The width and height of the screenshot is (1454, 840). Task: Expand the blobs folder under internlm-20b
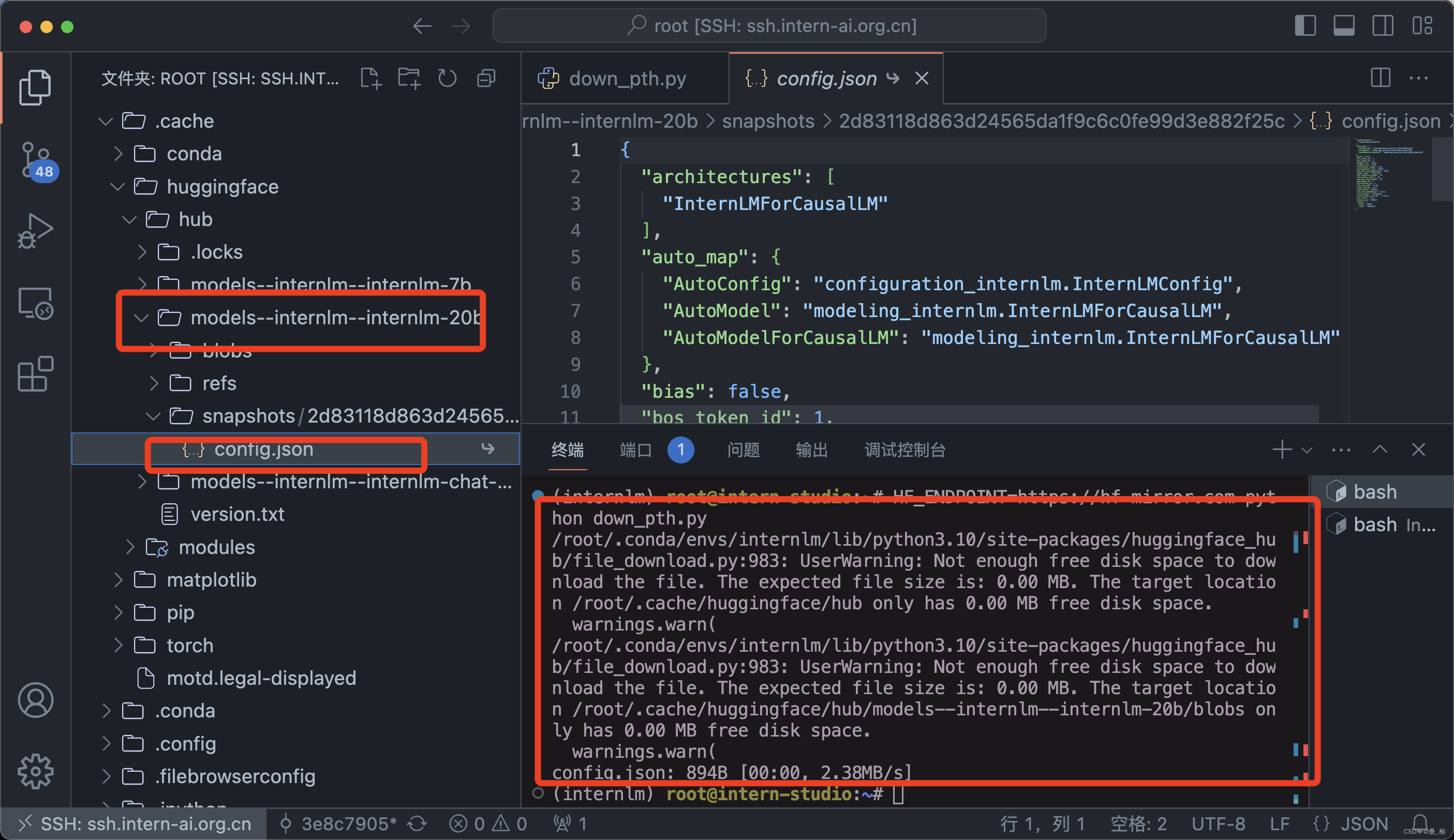(155, 351)
